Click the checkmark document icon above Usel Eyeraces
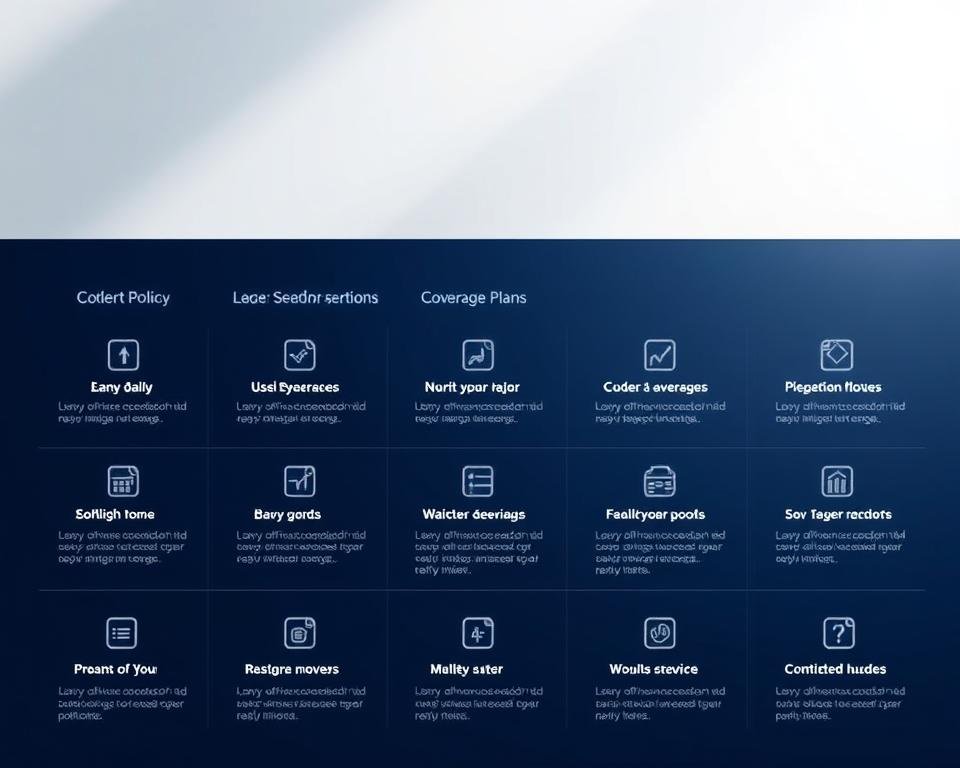Screen dimensions: 960x768 pos(300,355)
